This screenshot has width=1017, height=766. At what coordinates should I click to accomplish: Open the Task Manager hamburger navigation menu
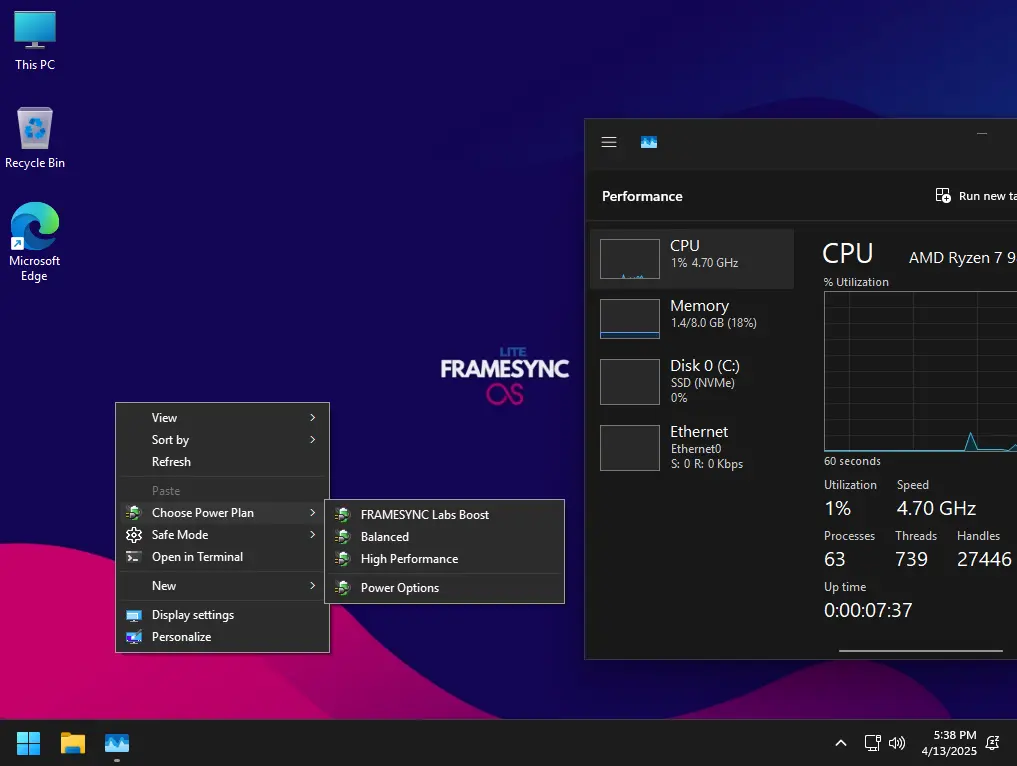click(608, 142)
